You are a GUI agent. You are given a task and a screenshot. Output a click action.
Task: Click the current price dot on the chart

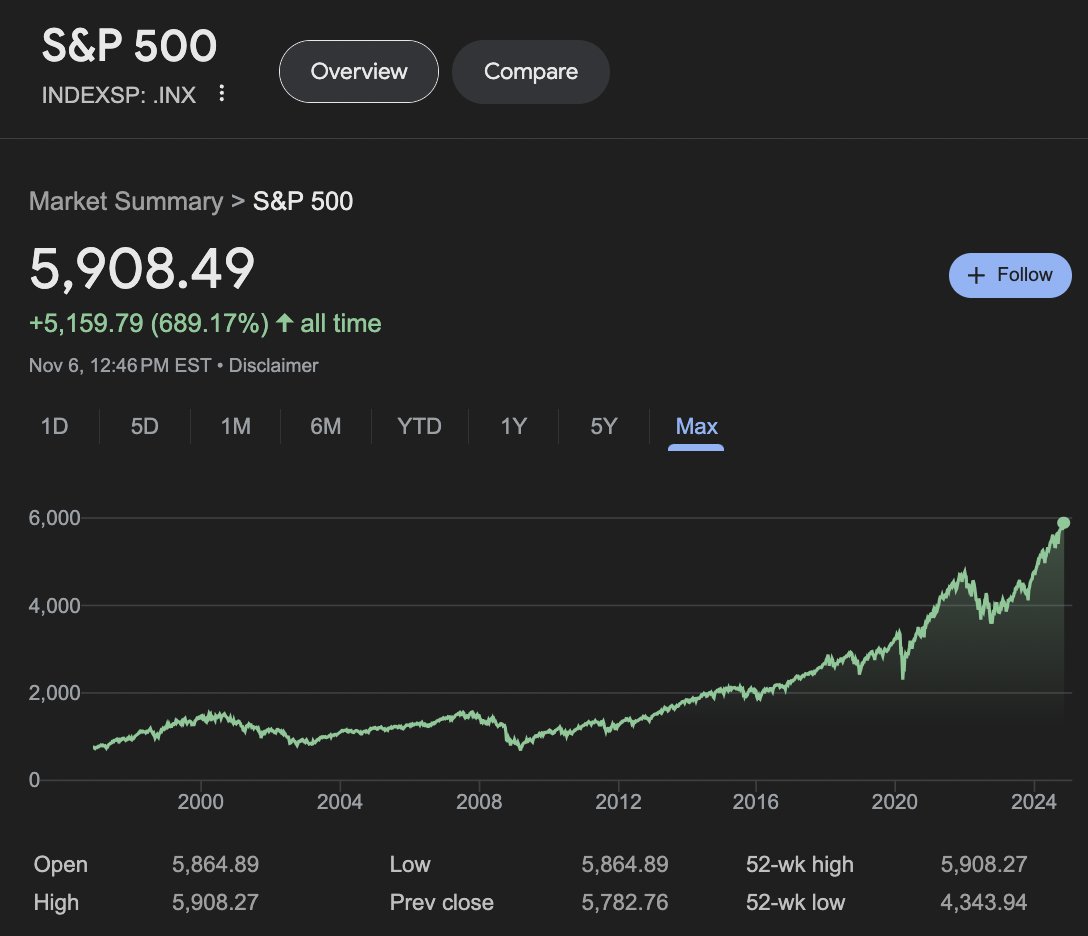point(1063,523)
